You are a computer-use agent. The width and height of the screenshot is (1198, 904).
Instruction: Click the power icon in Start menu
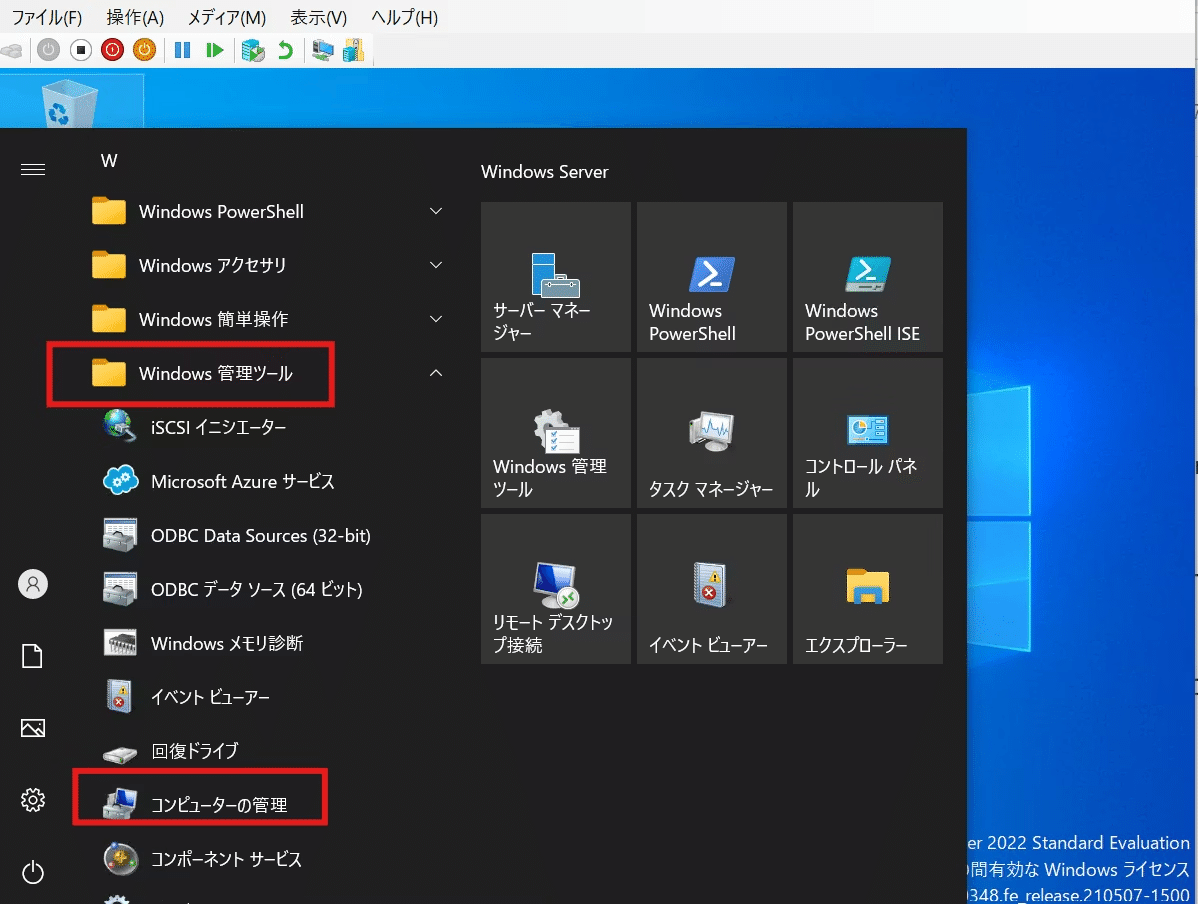point(33,872)
